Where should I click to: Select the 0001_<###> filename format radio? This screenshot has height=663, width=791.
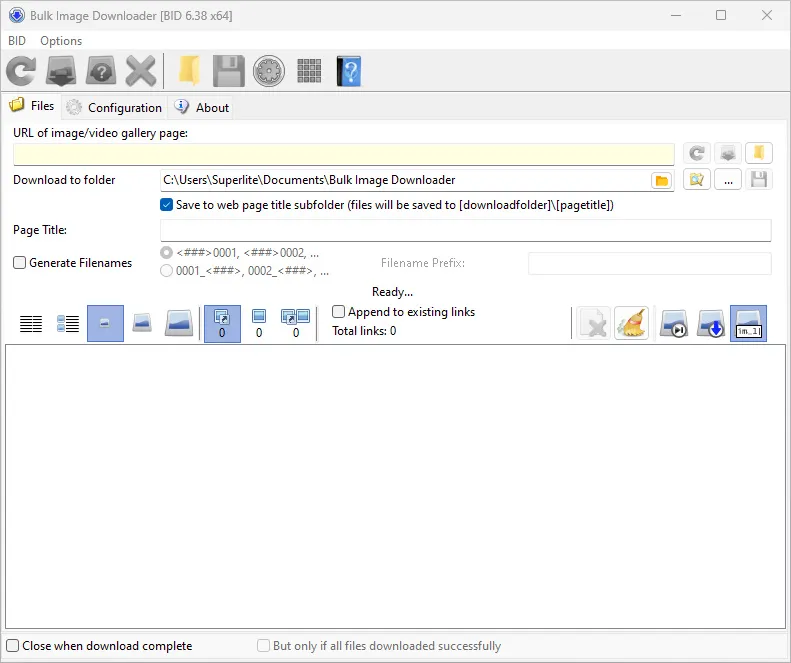click(x=166, y=271)
